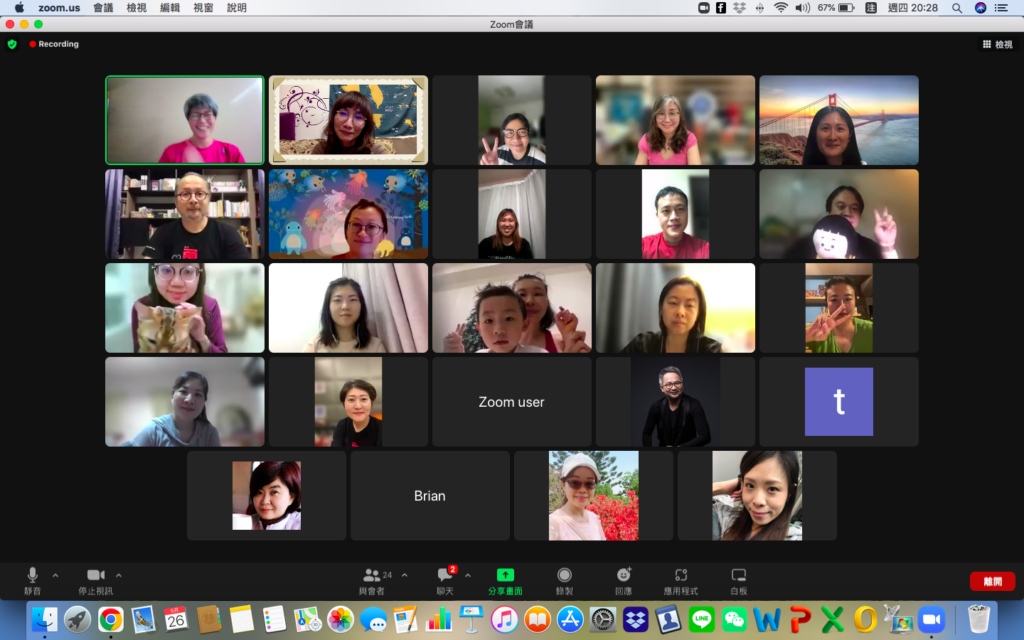Expand the arrow beside 聊天

(x=468, y=575)
